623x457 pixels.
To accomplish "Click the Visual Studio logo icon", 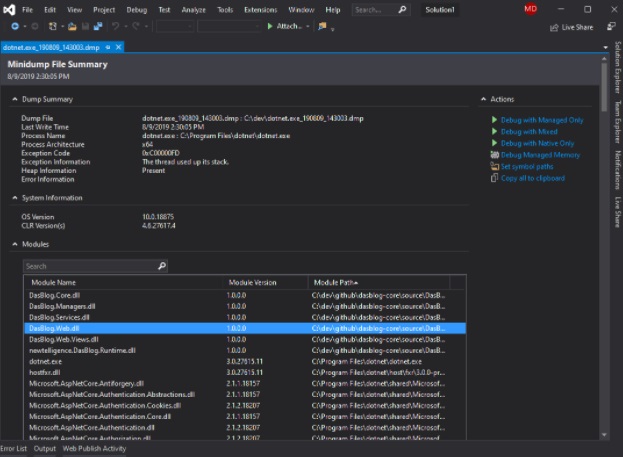I will pos(9,10).
